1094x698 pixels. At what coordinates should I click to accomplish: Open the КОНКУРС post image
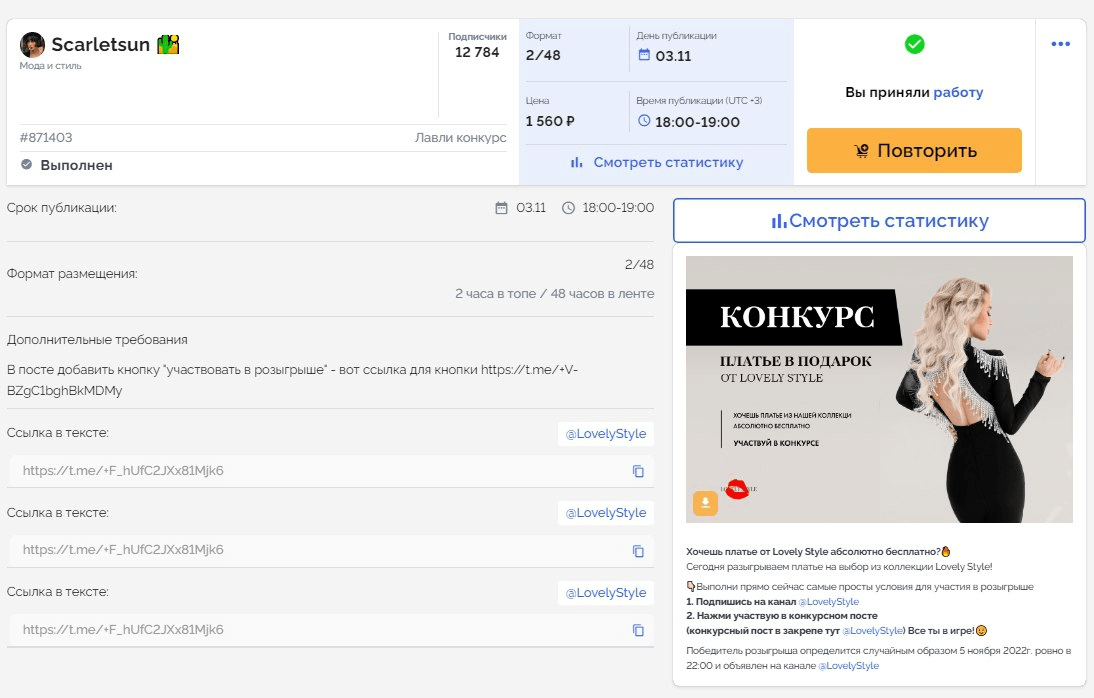pyautogui.click(x=879, y=389)
